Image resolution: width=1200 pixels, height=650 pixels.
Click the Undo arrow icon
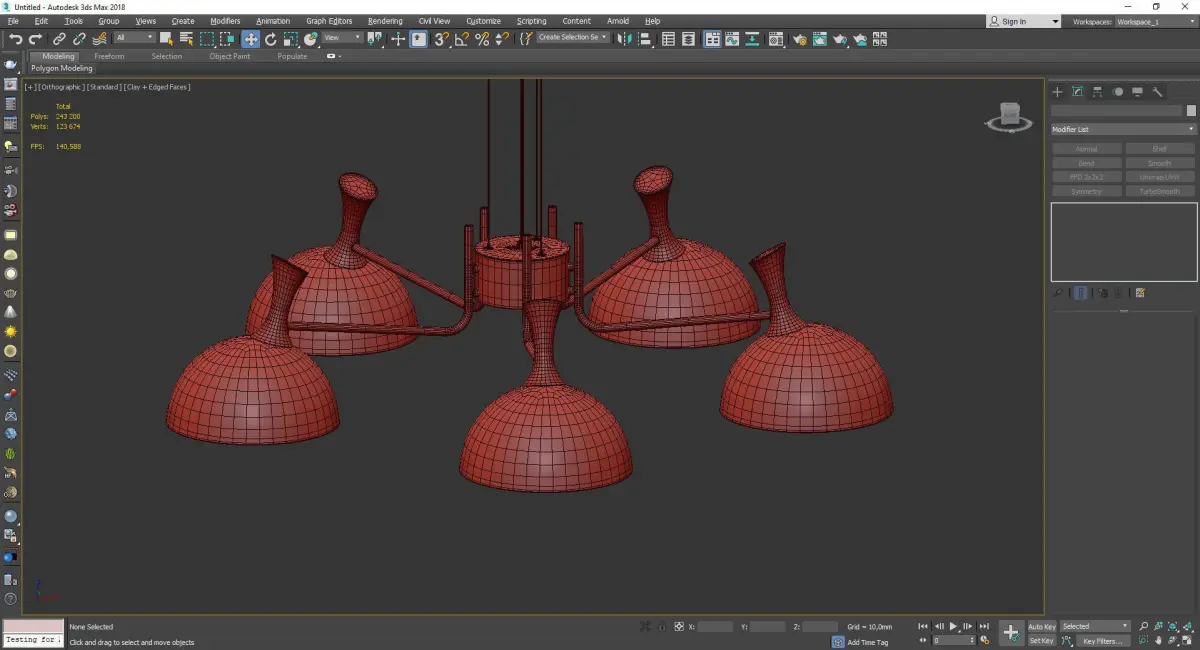click(x=16, y=39)
